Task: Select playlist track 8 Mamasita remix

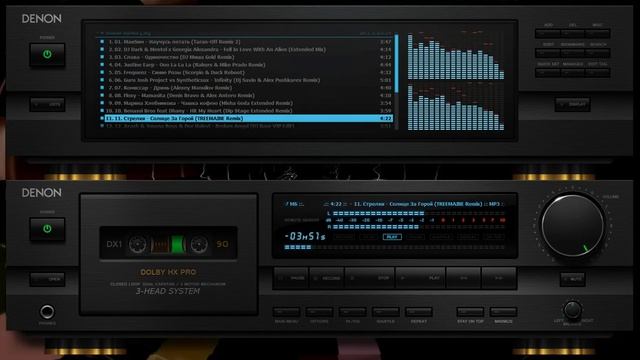Action: coord(245,95)
